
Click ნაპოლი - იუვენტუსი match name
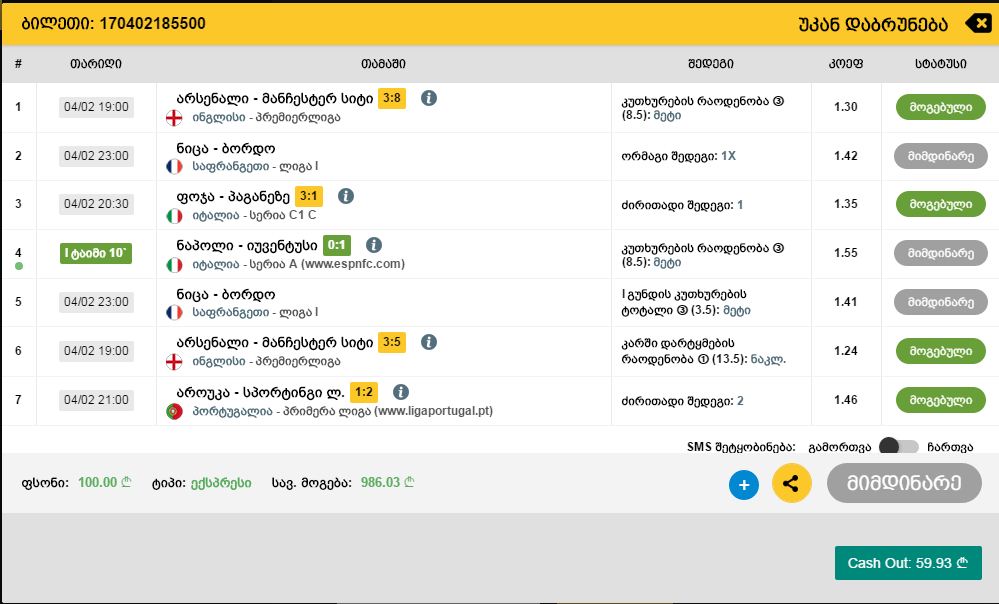(x=247, y=245)
